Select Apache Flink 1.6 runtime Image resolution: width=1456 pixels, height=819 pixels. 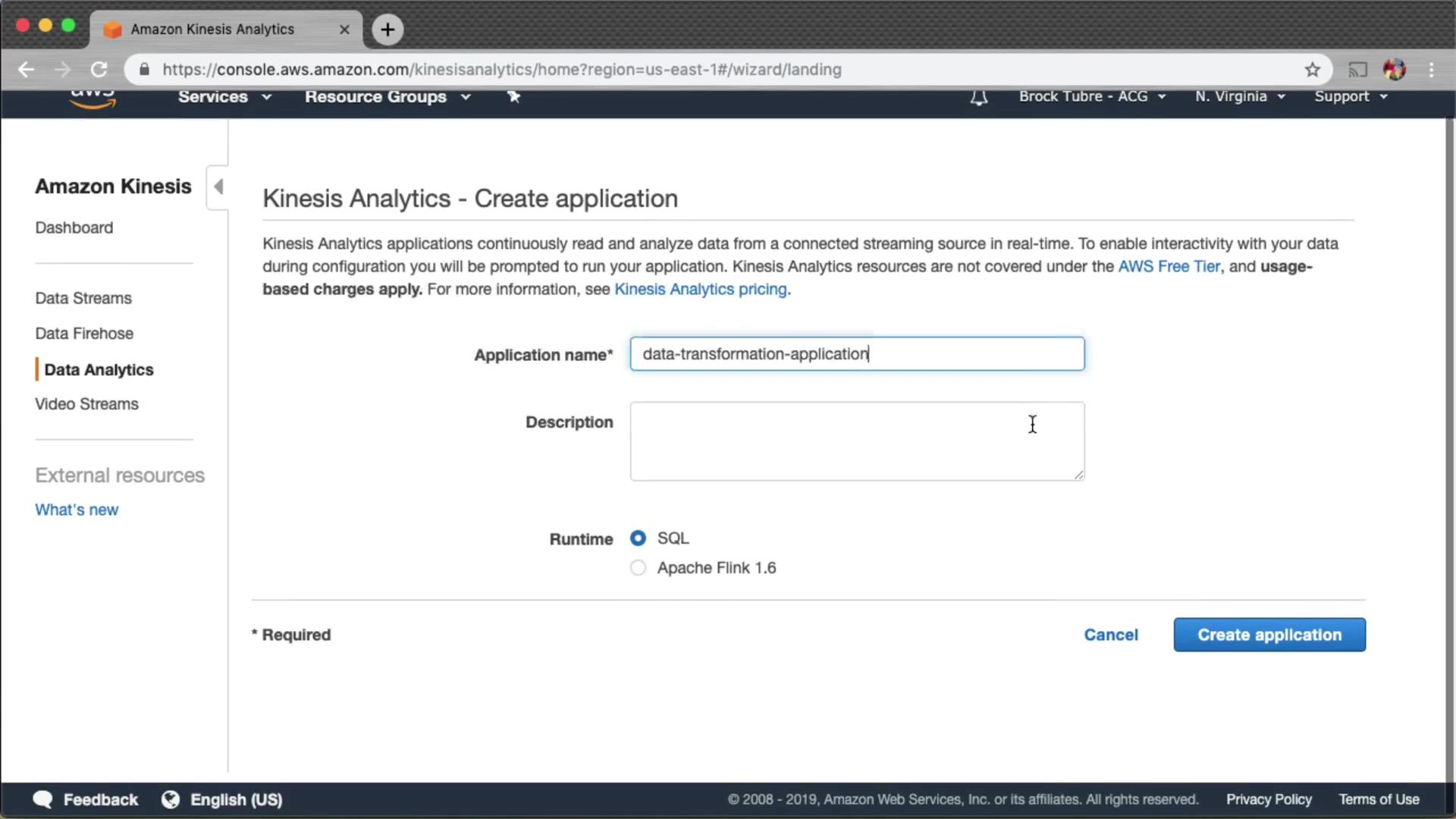pos(638,568)
